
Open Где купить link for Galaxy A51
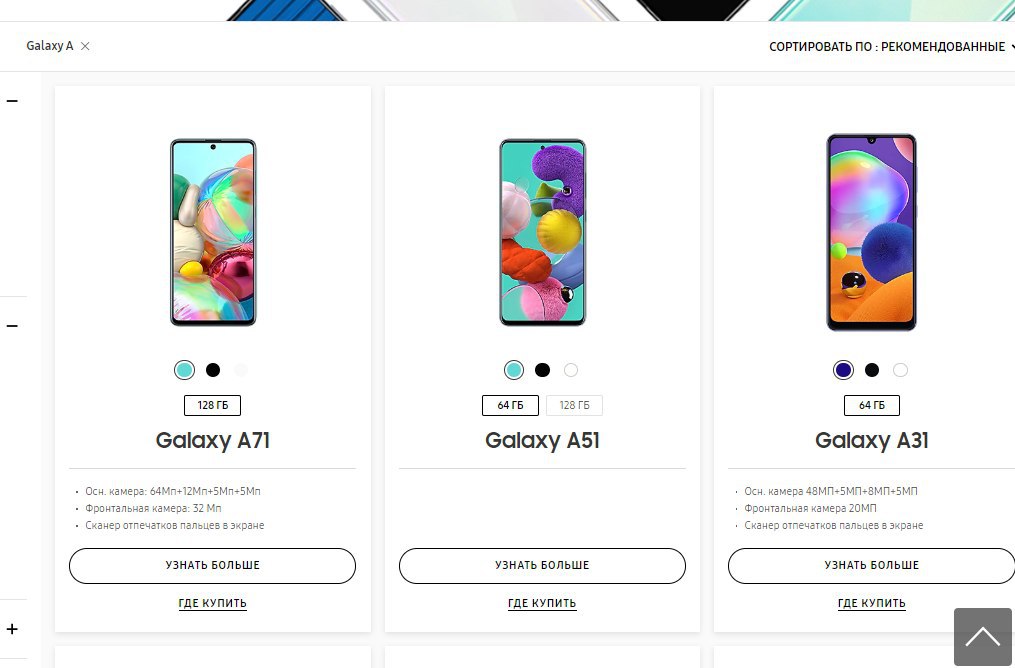[542, 603]
